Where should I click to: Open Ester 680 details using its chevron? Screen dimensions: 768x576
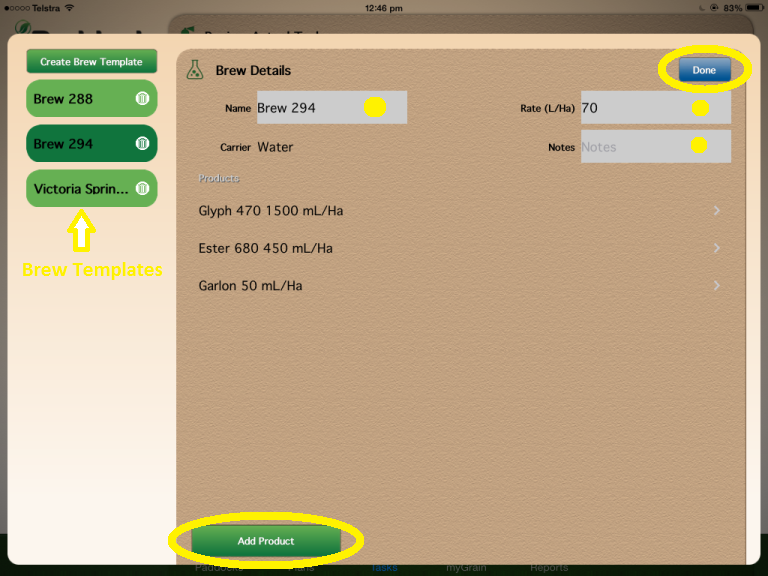point(716,248)
